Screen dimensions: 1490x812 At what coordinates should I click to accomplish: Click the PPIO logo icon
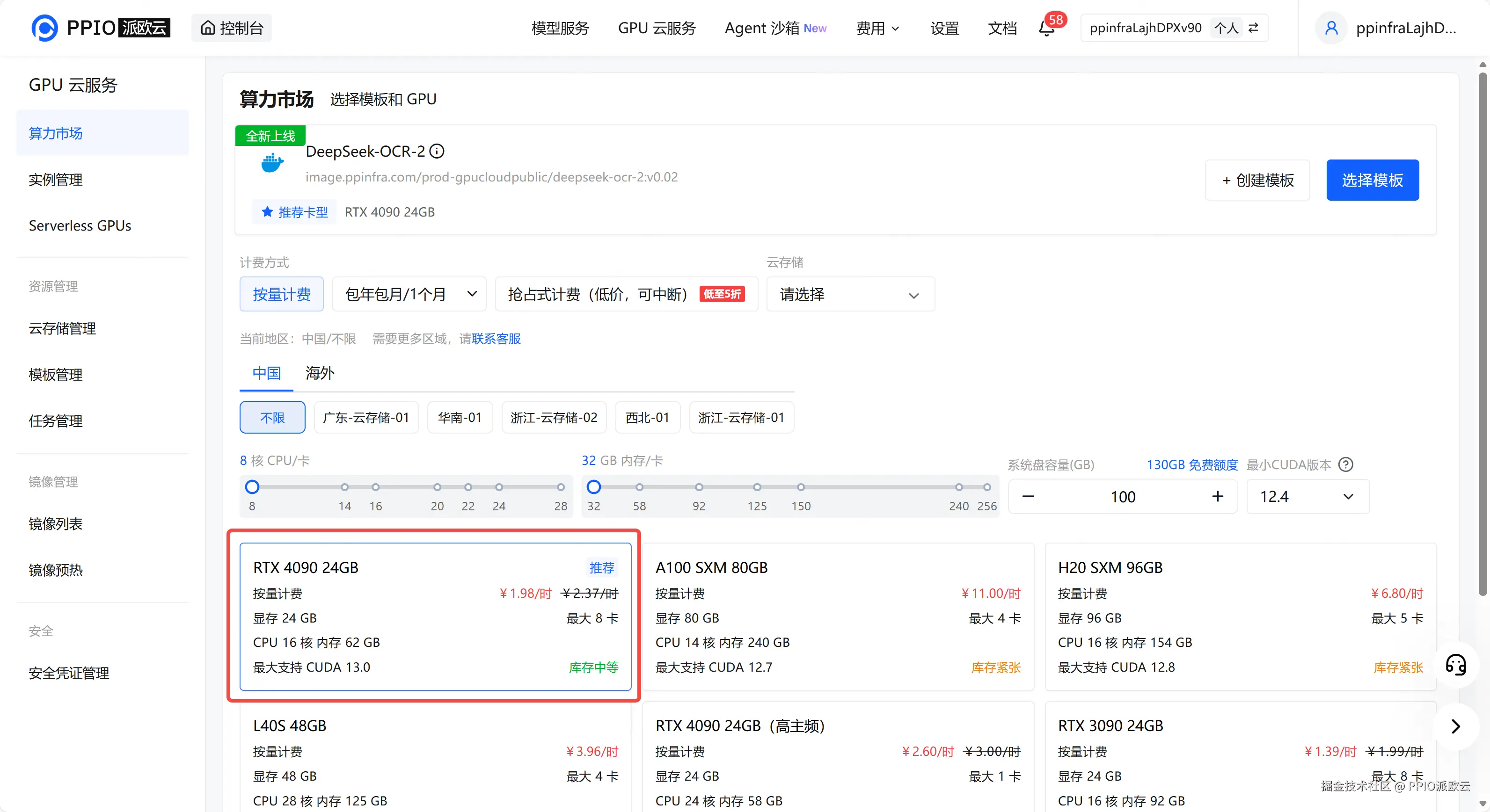pos(44,28)
